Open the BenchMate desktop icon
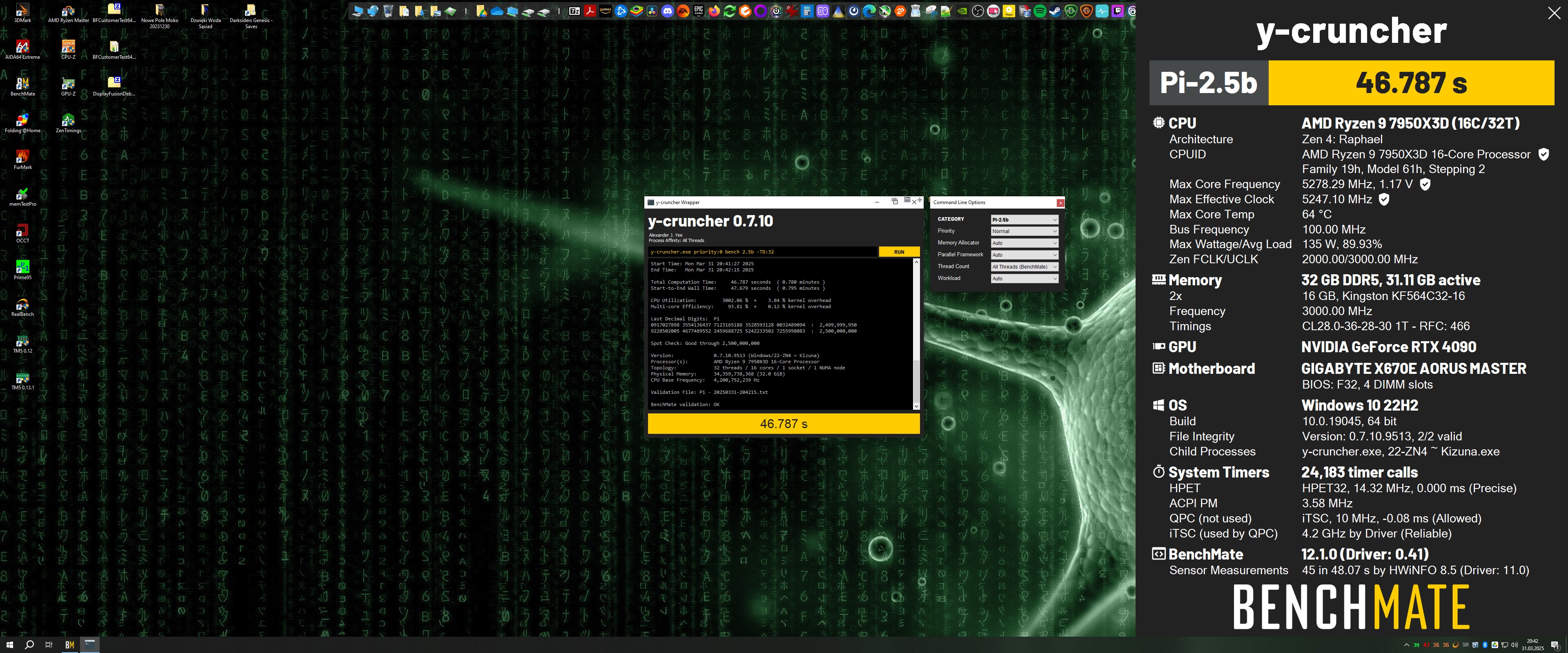Image resolution: width=1568 pixels, height=653 pixels. point(22,87)
